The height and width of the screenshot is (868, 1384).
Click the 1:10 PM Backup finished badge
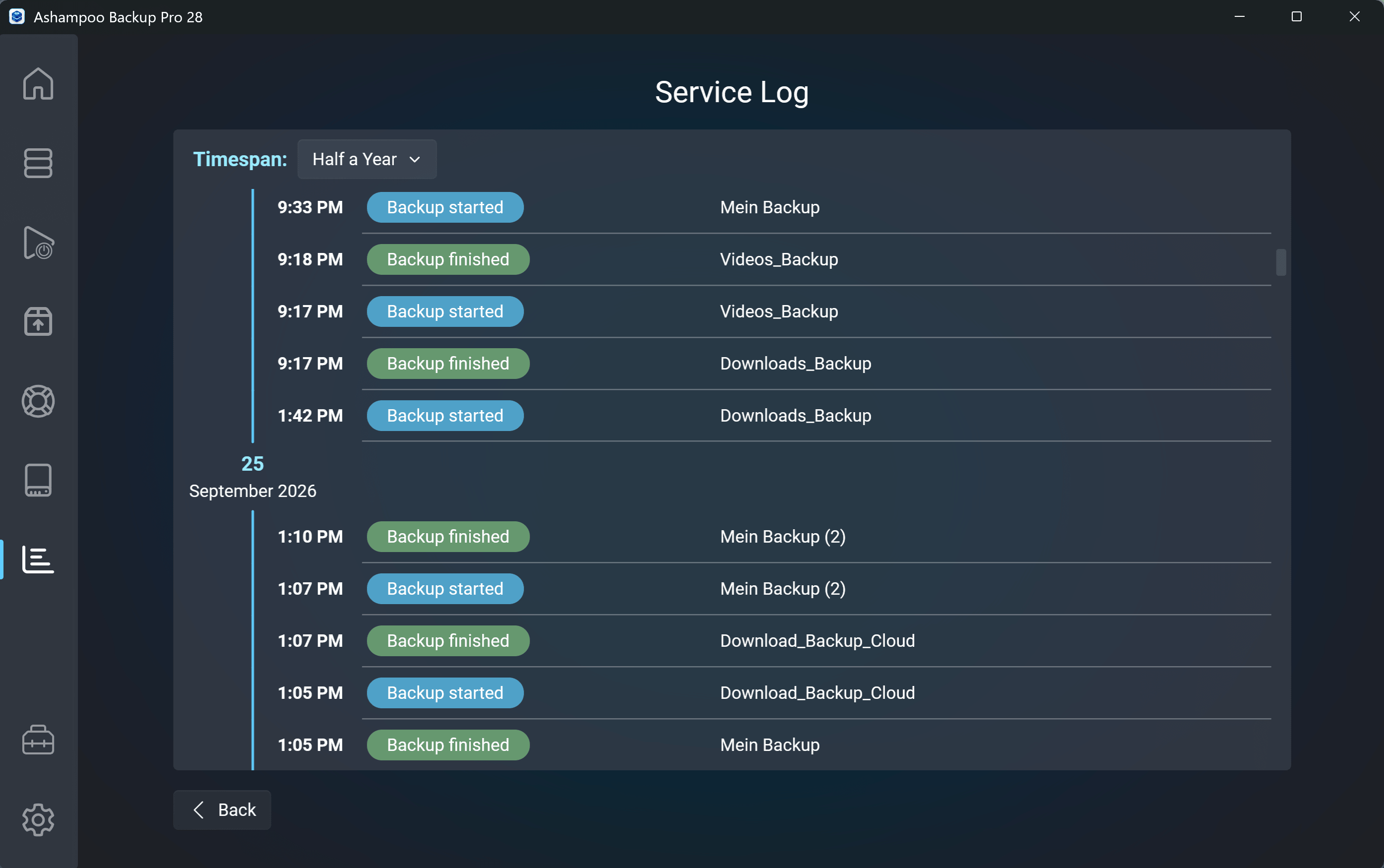[448, 537]
